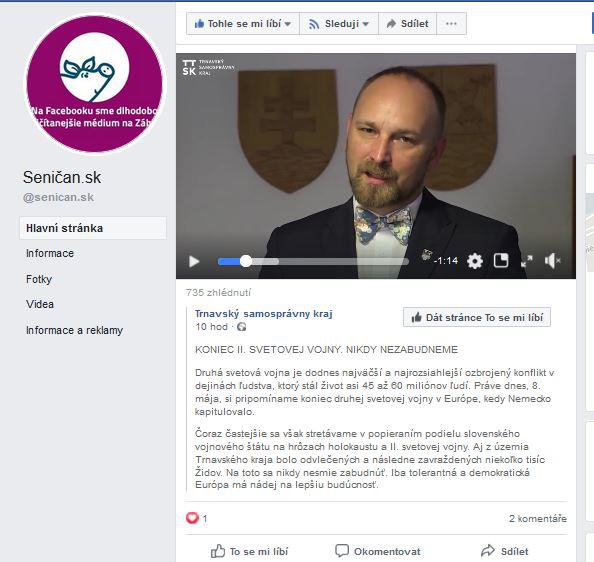Open the Informace section
The image size is (594, 562).
pos(50,253)
